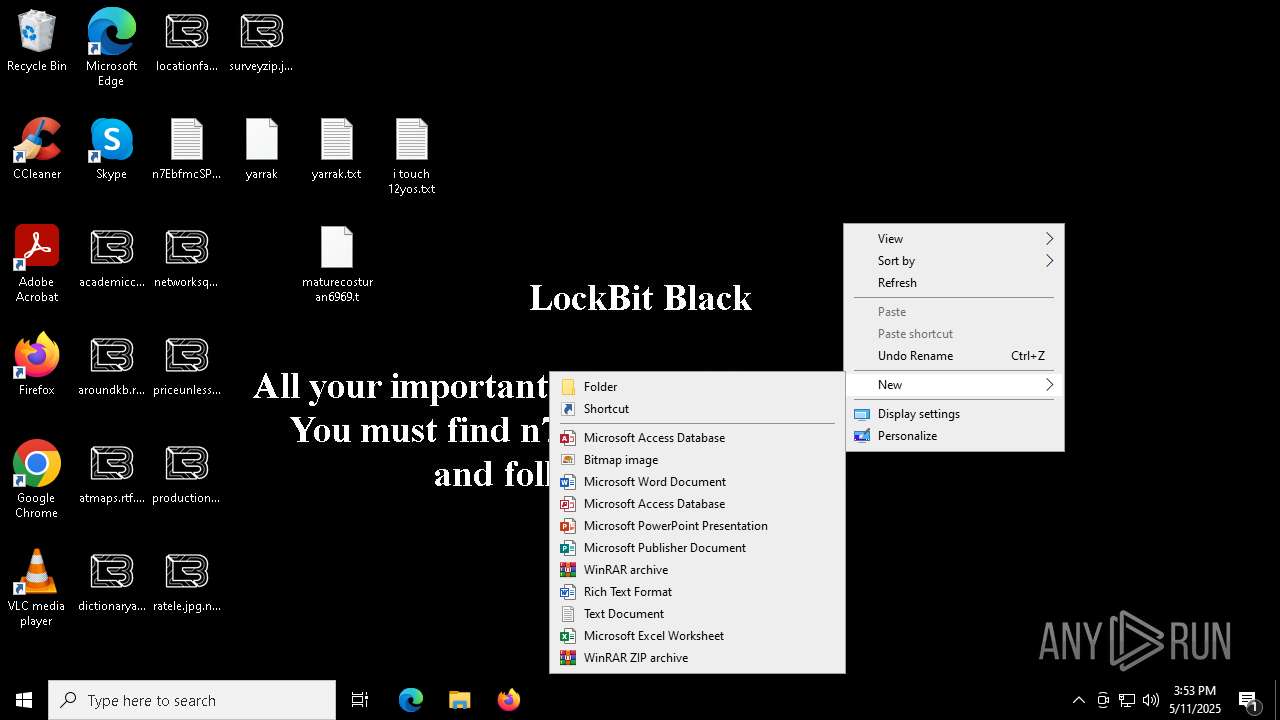
Task: Select the surveyzip.j... encrypted file icon
Action: click(x=261, y=41)
